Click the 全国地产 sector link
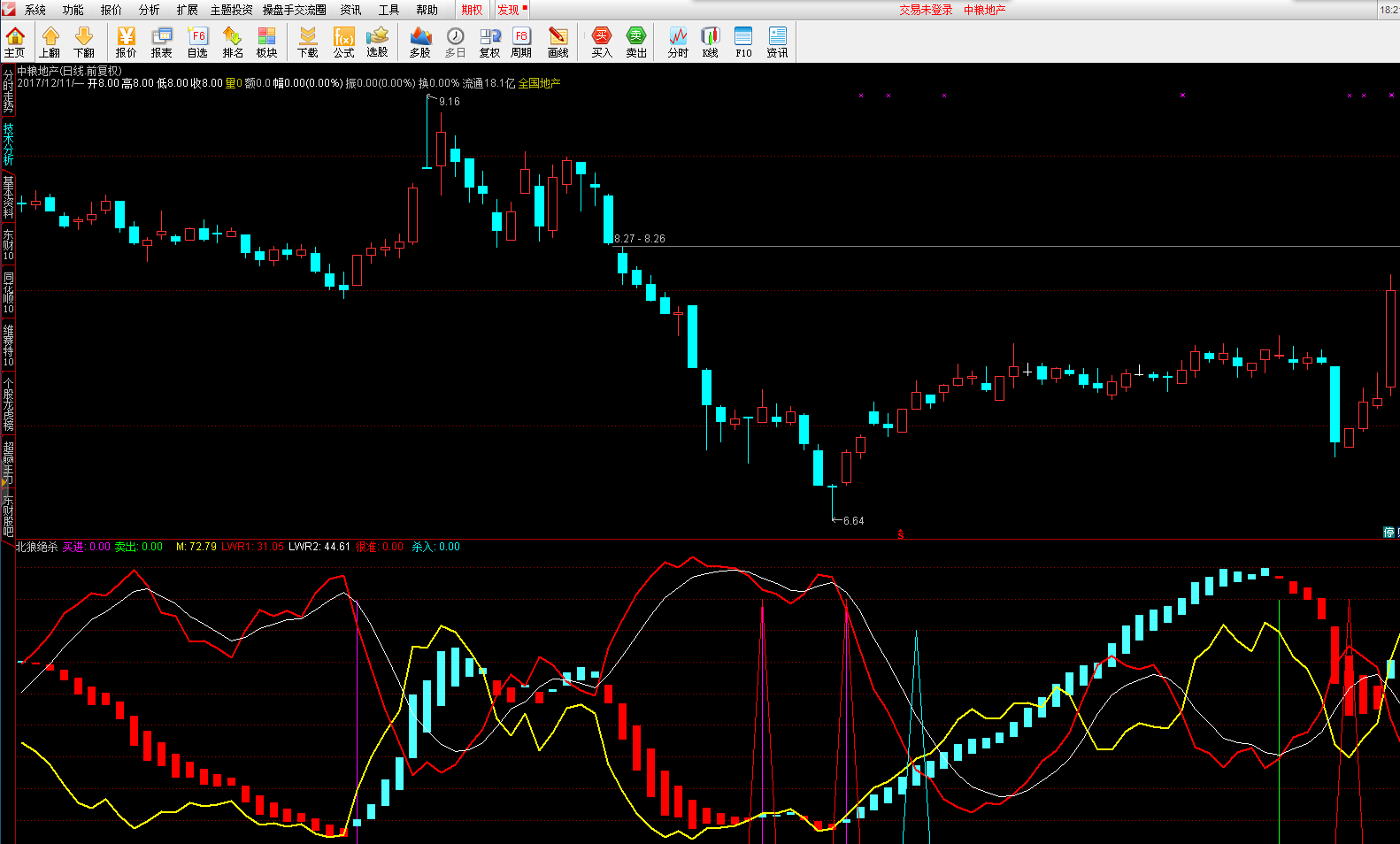 (539, 83)
